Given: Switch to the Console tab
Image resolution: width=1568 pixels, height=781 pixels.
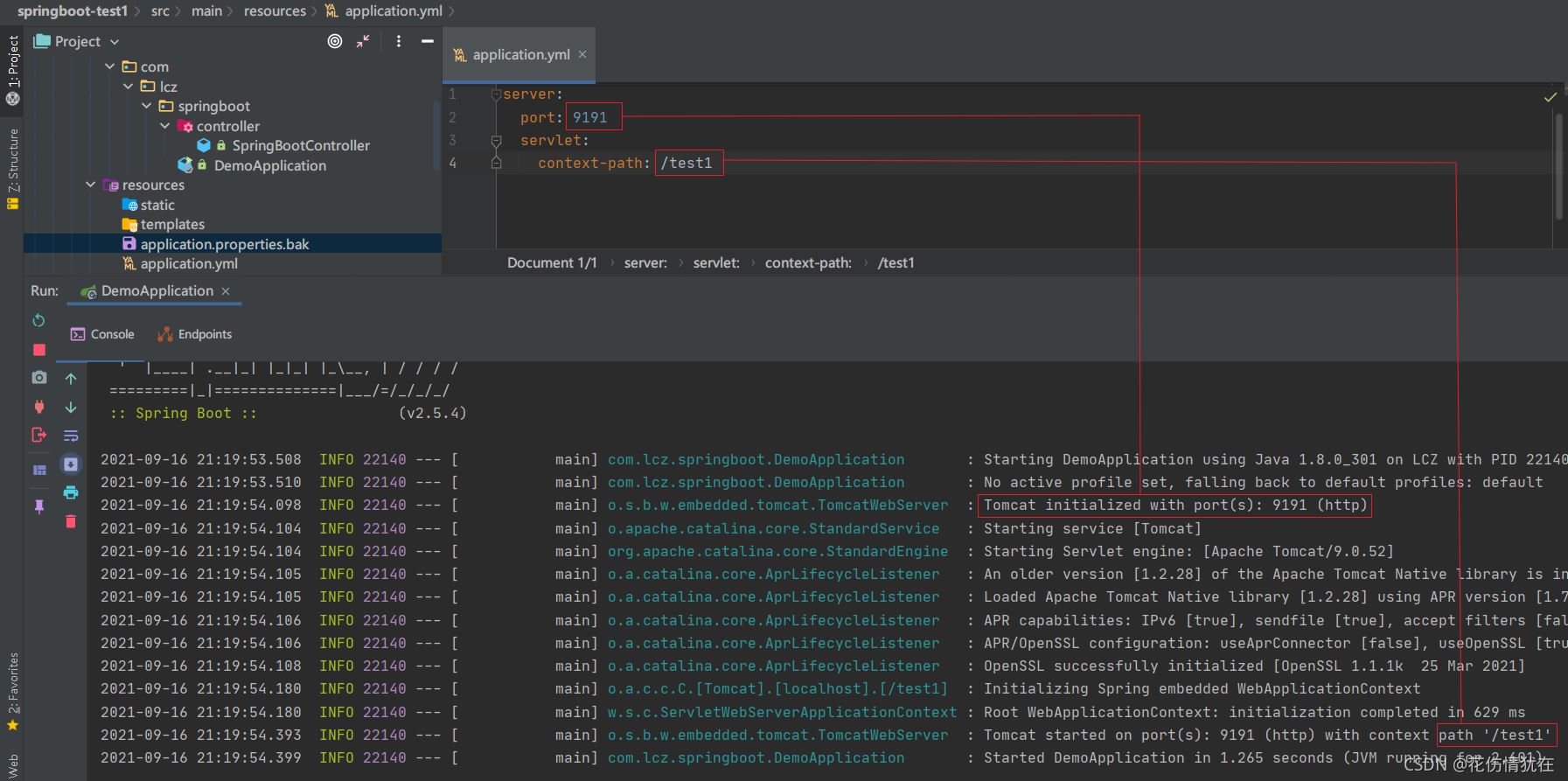Looking at the screenshot, I should click(x=102, y=334).
